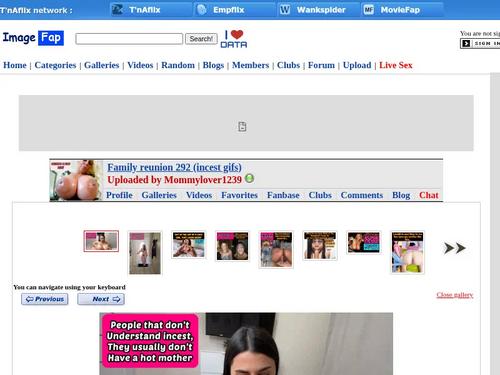Click the Sign In arrow button
The height and width of the screenshot is (375, 500).
[x=466, y=43]
